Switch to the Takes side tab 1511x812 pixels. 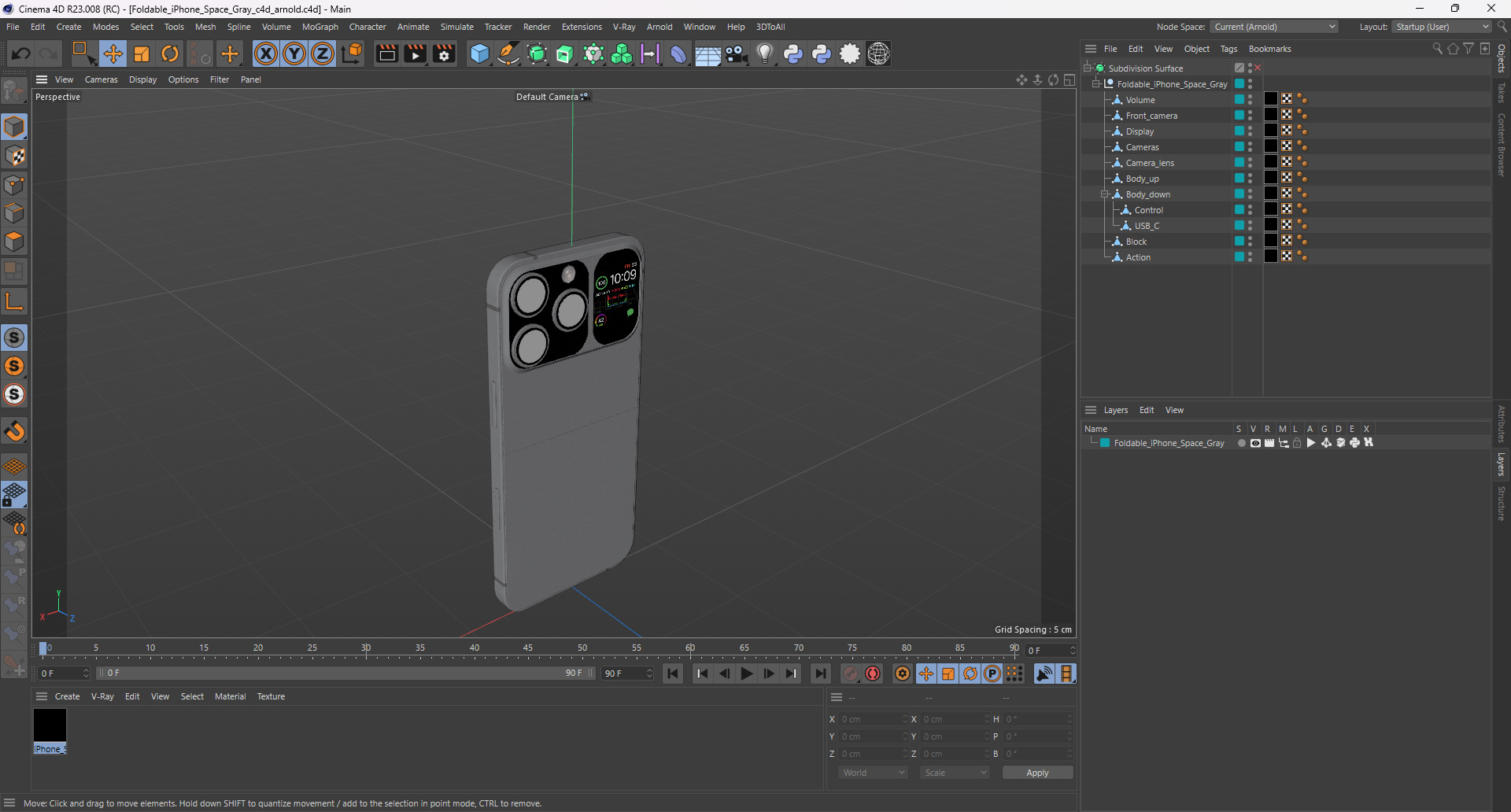pos(1502,93)
